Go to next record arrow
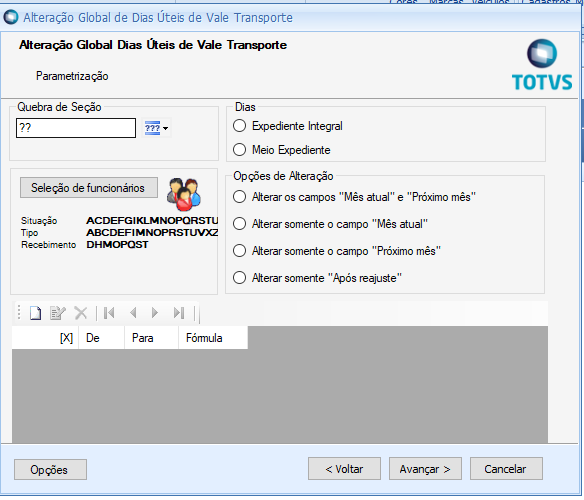Image resolution: width=584 pixels, height=500 pixels. (x=155, y=313)
